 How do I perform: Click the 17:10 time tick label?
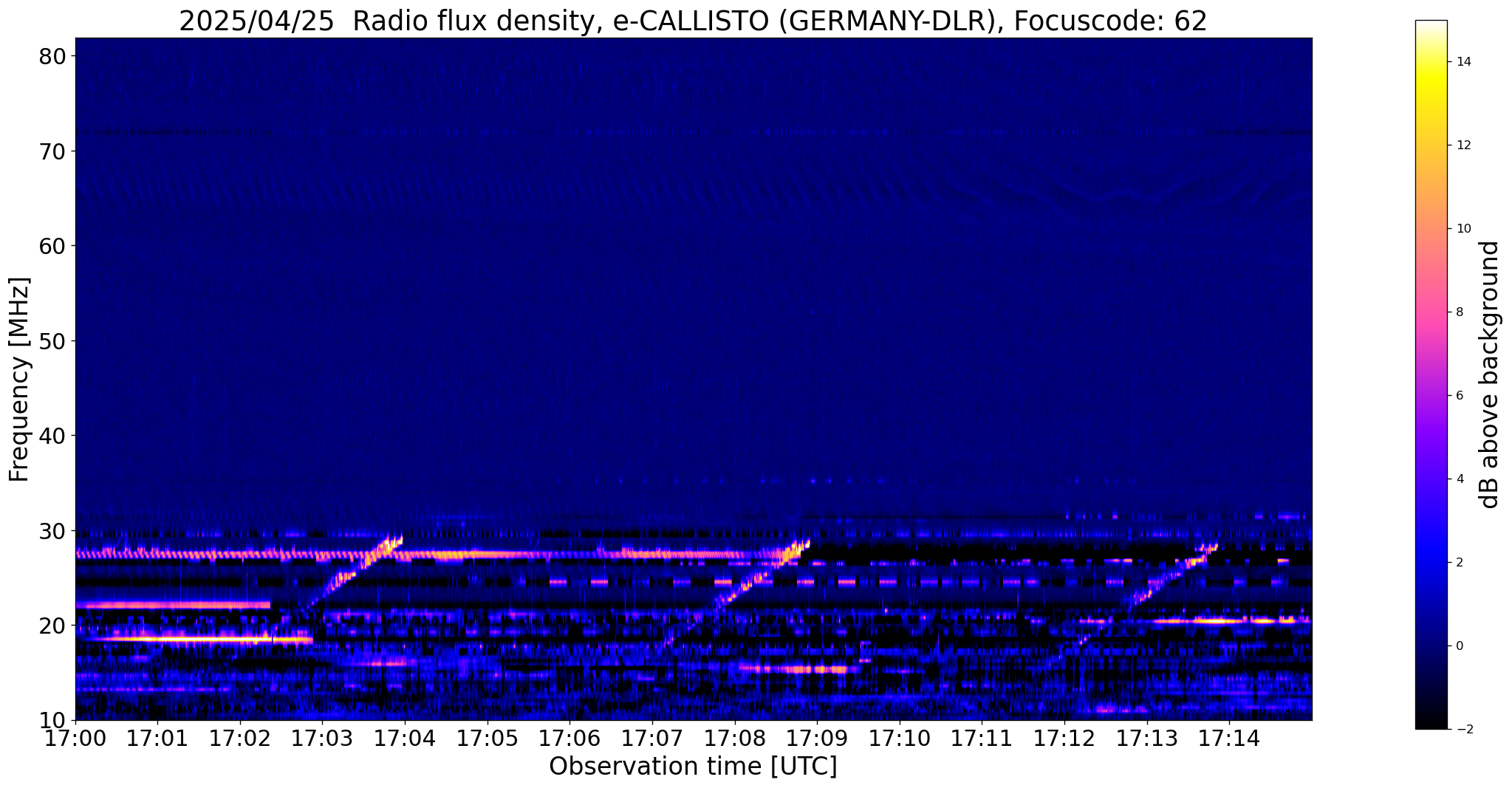click(x=900, y=738)
